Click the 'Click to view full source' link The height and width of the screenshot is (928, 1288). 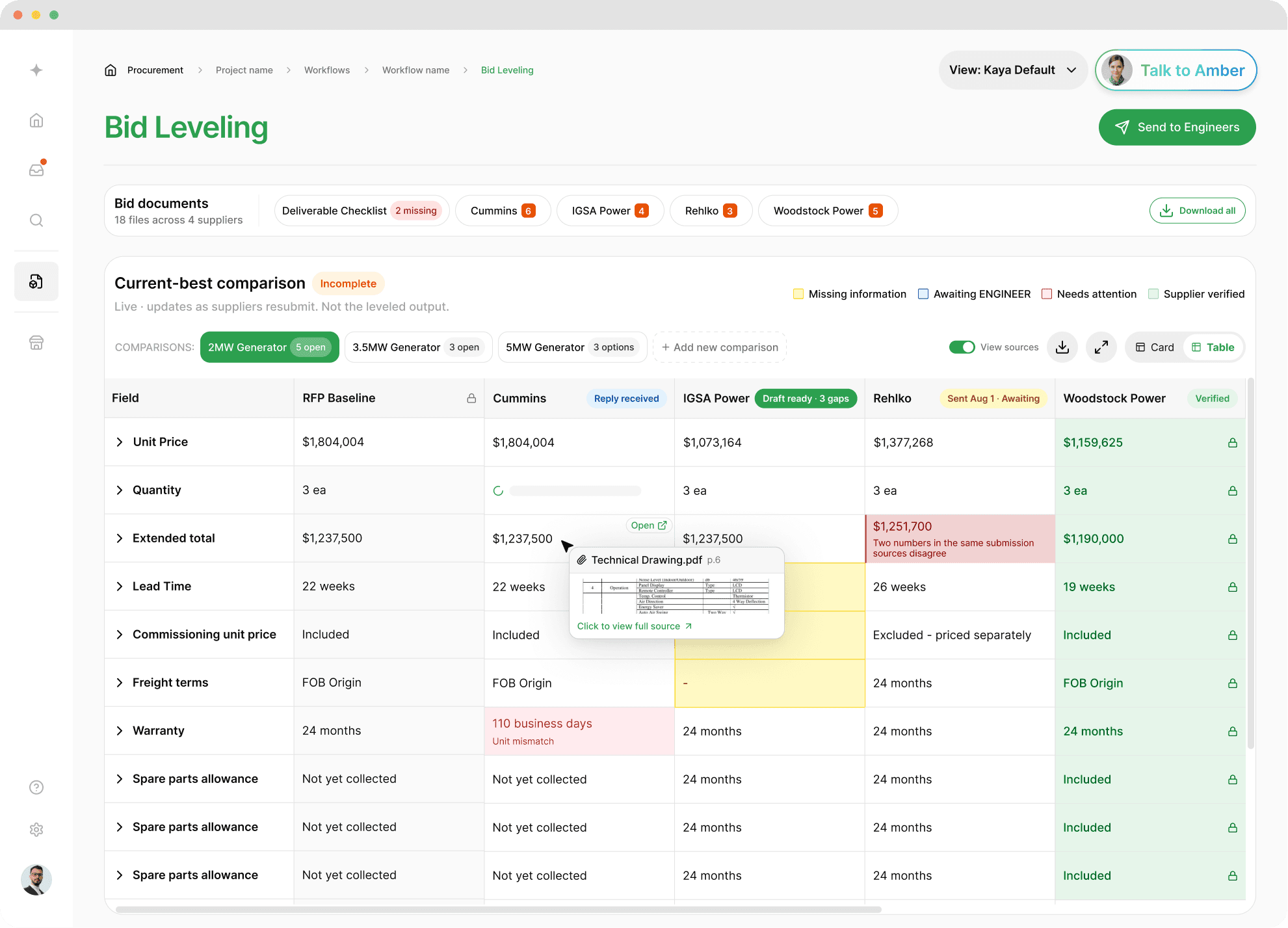635,626
